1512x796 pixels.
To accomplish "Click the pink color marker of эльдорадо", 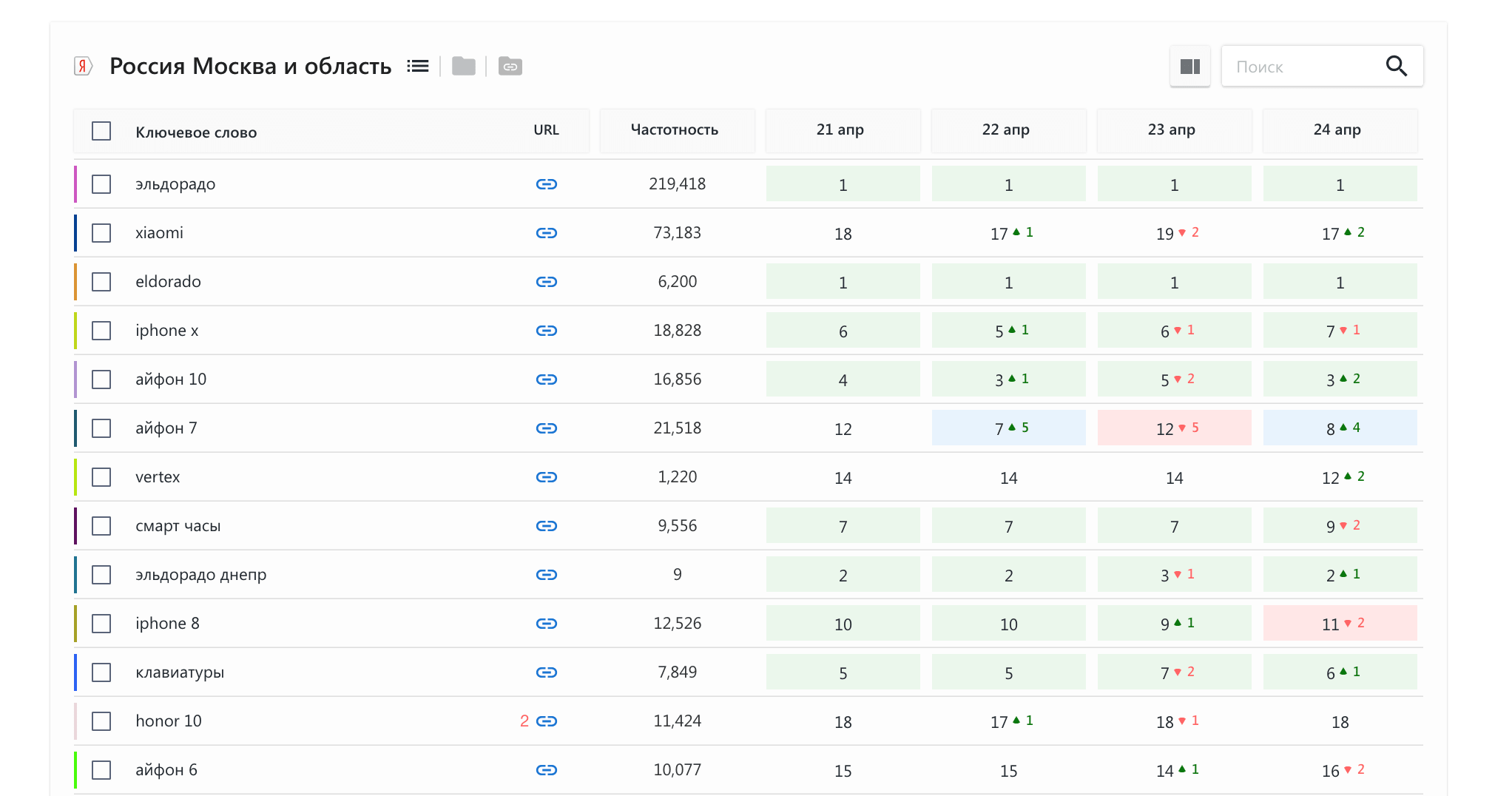I will tap(75, 184).
